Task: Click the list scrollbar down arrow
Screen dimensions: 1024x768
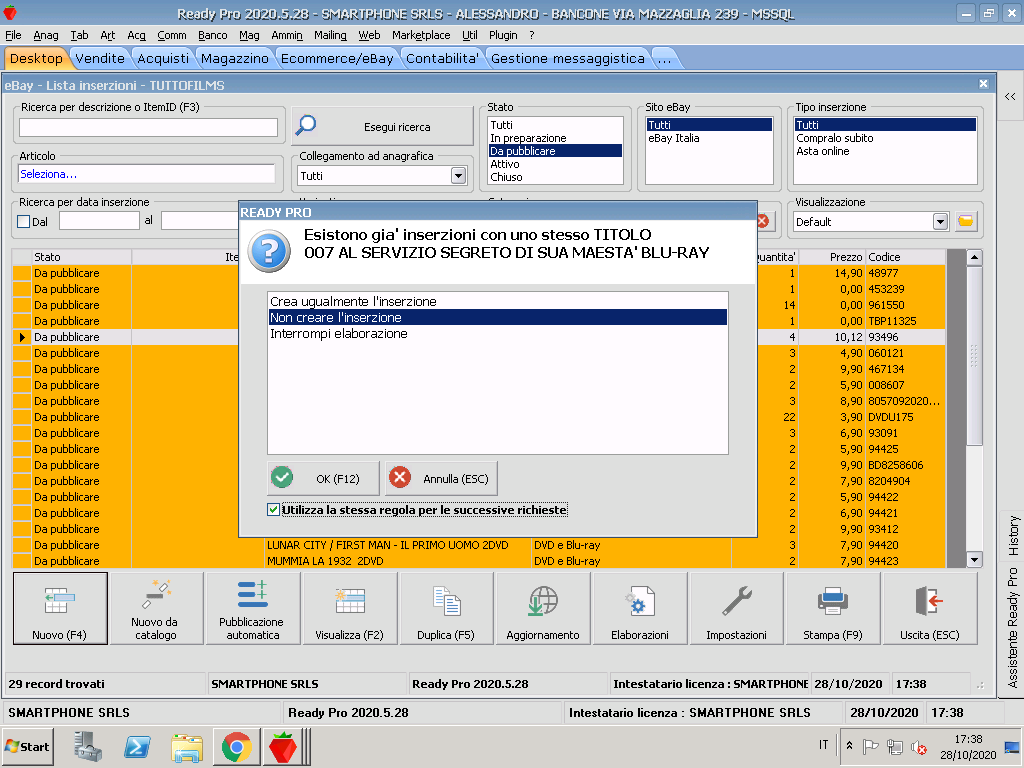Action: [x=974, y=560]
